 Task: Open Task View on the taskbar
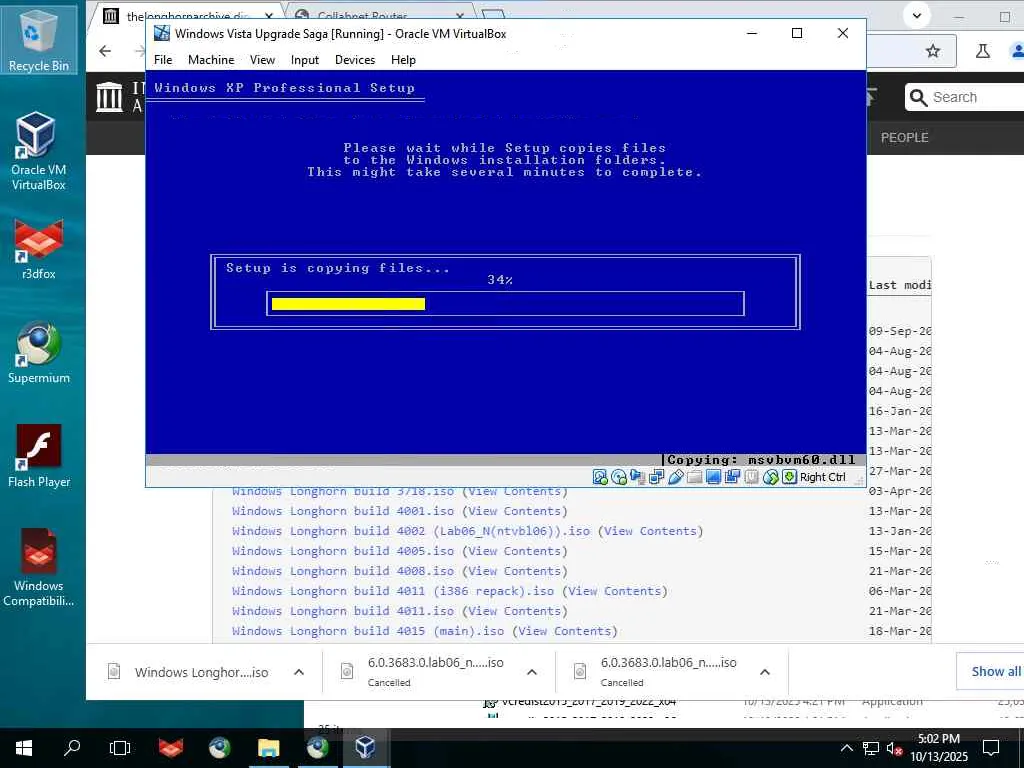coord(120,747)
